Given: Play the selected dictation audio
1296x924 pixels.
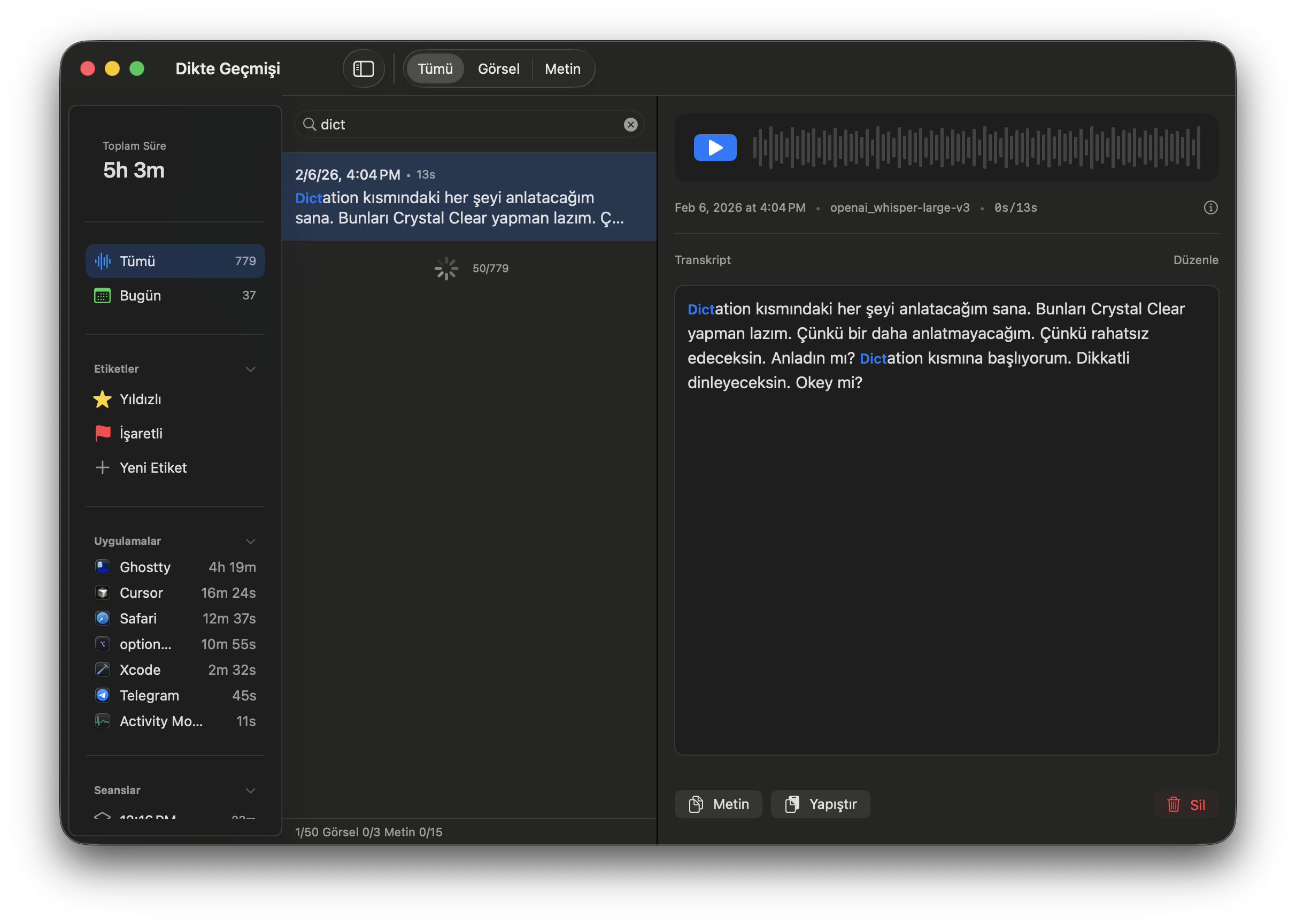Looking at the screenshot, I should point(715,148).
